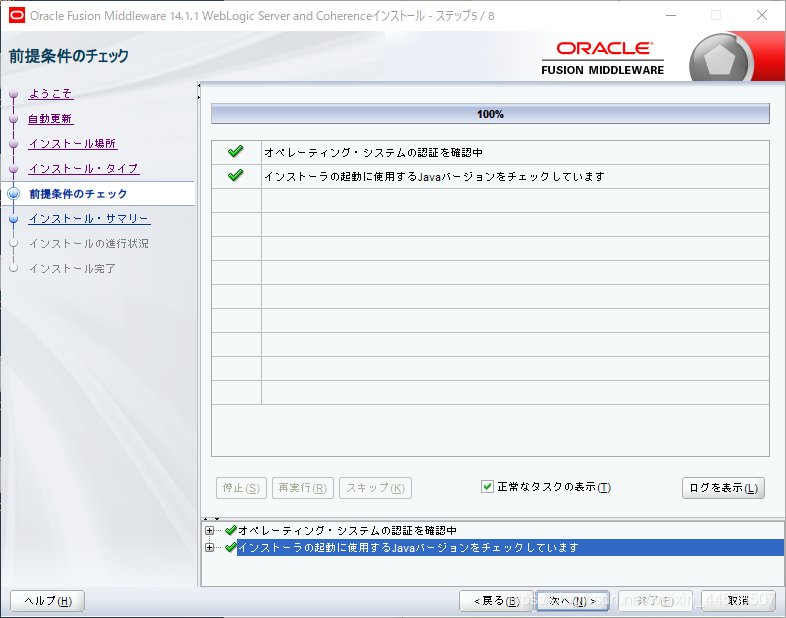
Task: Go to ようこそ step
Action: pos(51,94)
